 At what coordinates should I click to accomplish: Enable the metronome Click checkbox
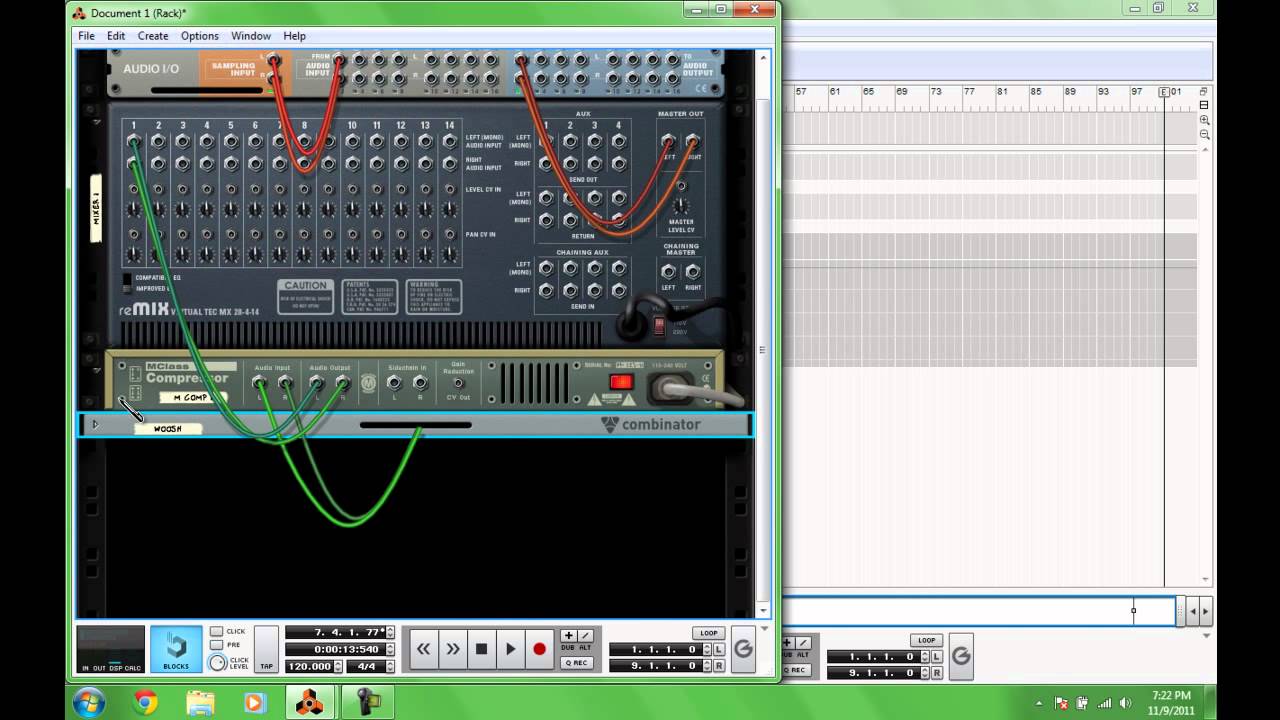(216, 631)
